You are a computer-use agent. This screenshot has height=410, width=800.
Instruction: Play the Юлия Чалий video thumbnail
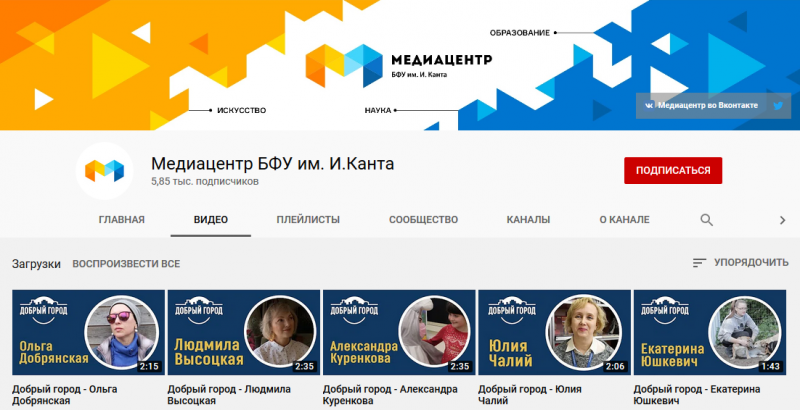pos(555,332)
